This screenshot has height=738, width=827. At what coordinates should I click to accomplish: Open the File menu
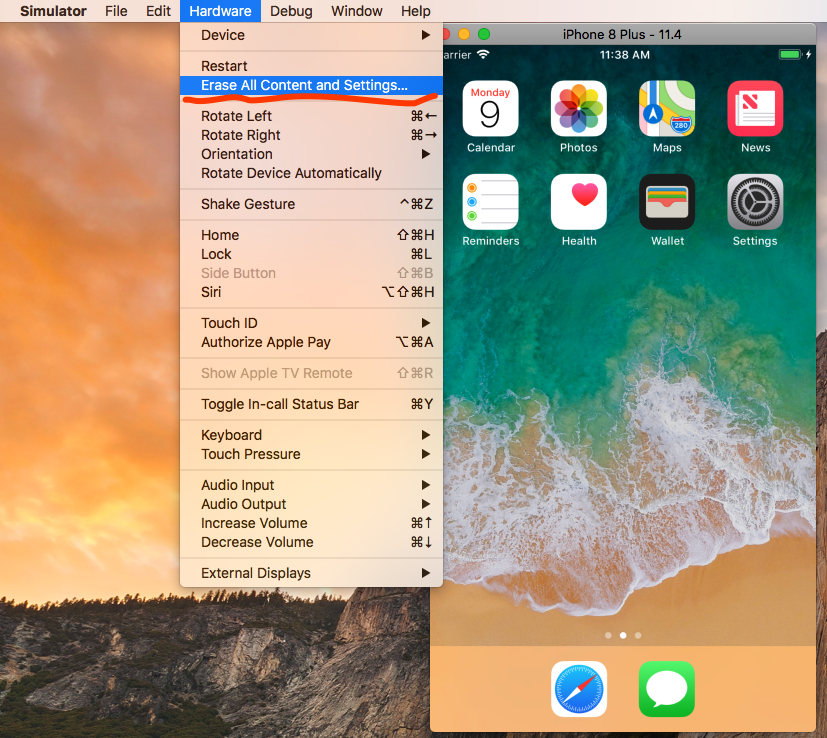pyautogui.click(x=116, y=11)
